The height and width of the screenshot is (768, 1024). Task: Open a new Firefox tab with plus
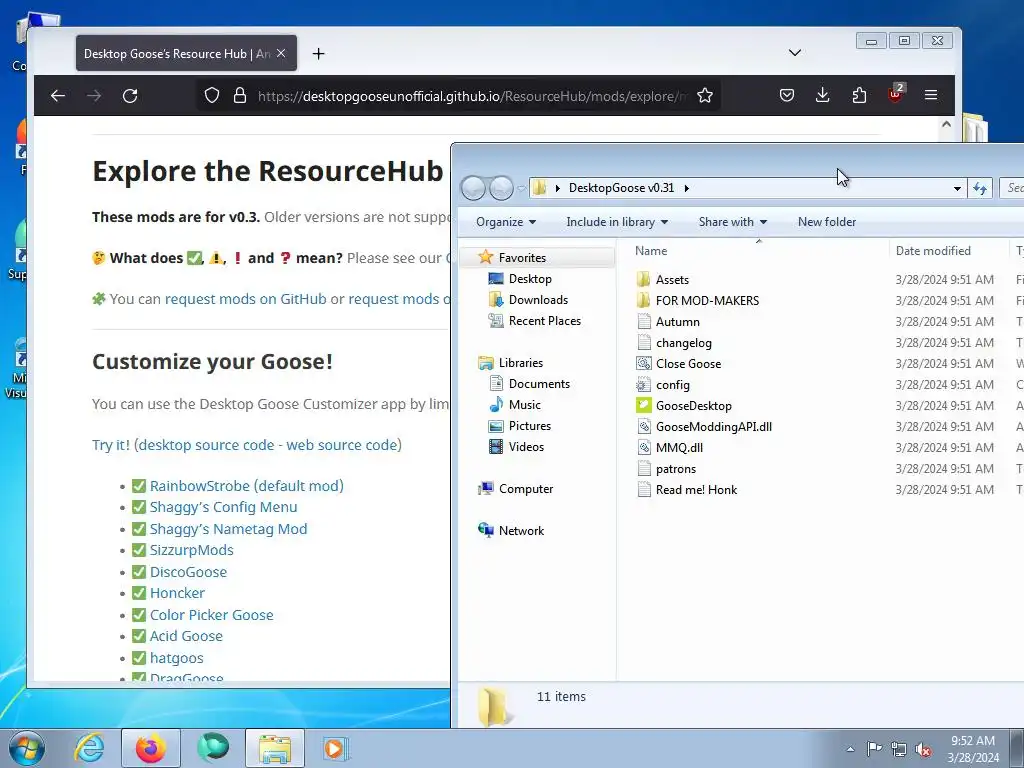coord(318,54)
